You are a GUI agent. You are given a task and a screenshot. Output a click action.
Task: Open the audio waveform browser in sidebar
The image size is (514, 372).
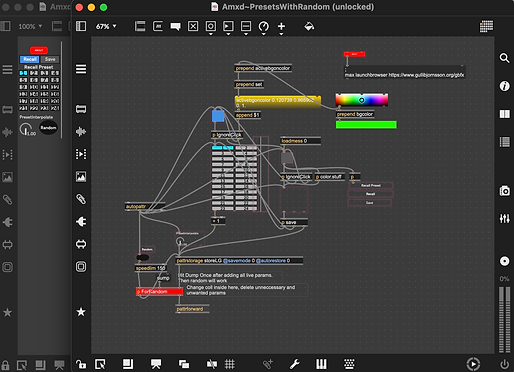click(x=81, y=132)
